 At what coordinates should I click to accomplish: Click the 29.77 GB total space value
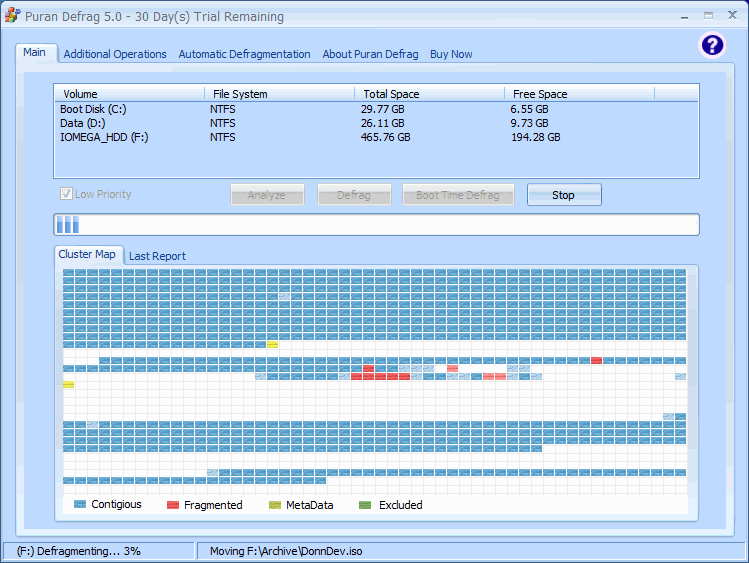pyautogui.click(x=383, y=109)
